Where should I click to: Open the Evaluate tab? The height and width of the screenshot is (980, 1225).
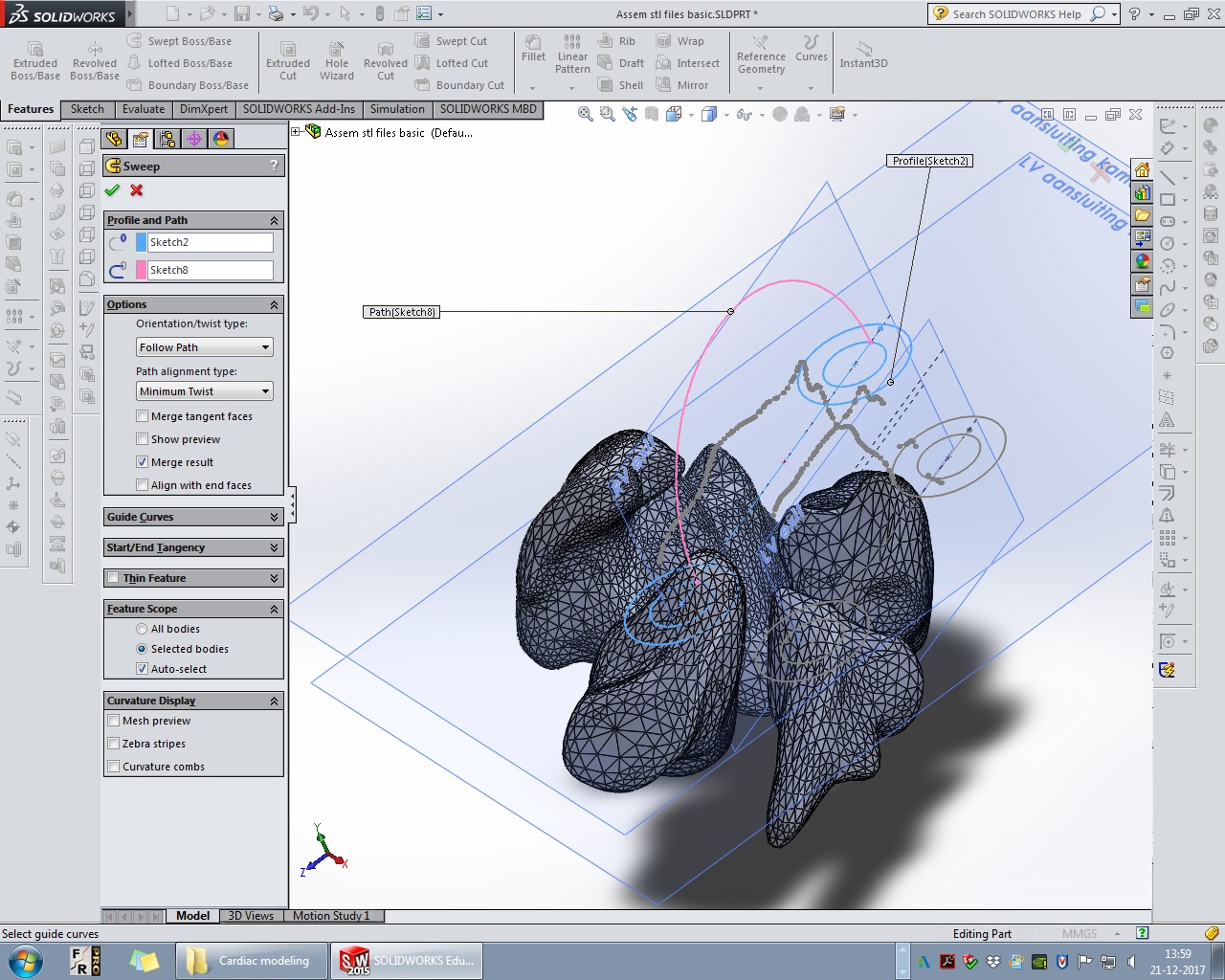[x=144, y=109]
